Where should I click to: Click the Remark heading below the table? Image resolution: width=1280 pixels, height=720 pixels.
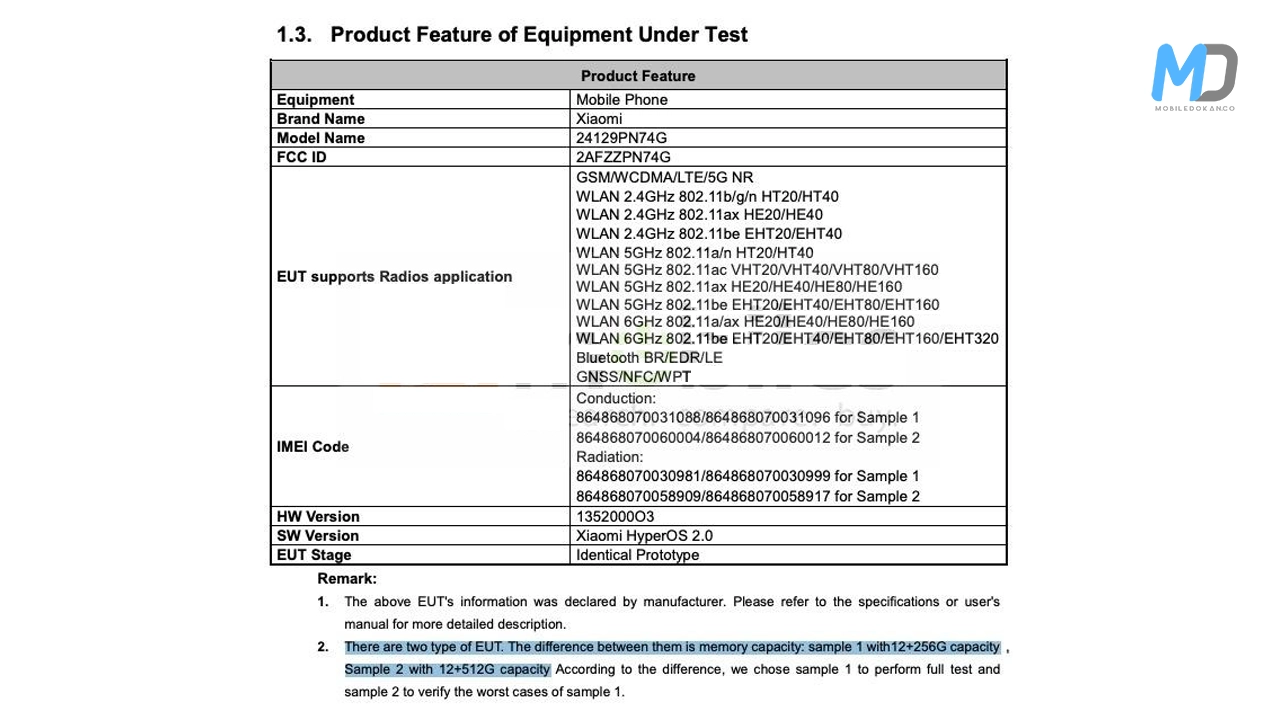tap(347, 578)
